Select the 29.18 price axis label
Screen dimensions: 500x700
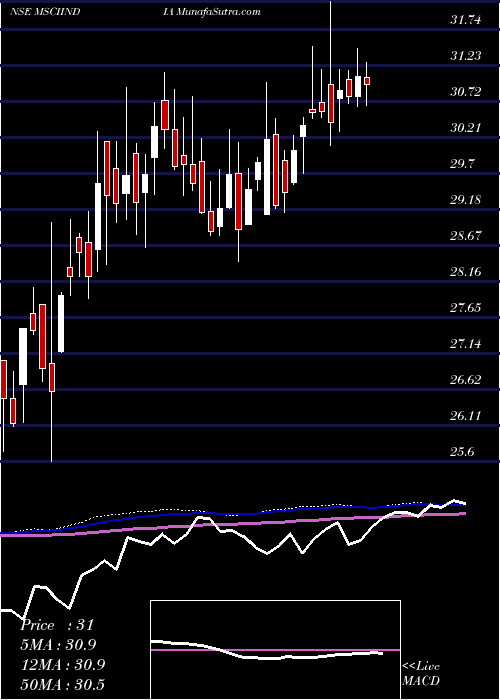(x=466, y=200)
